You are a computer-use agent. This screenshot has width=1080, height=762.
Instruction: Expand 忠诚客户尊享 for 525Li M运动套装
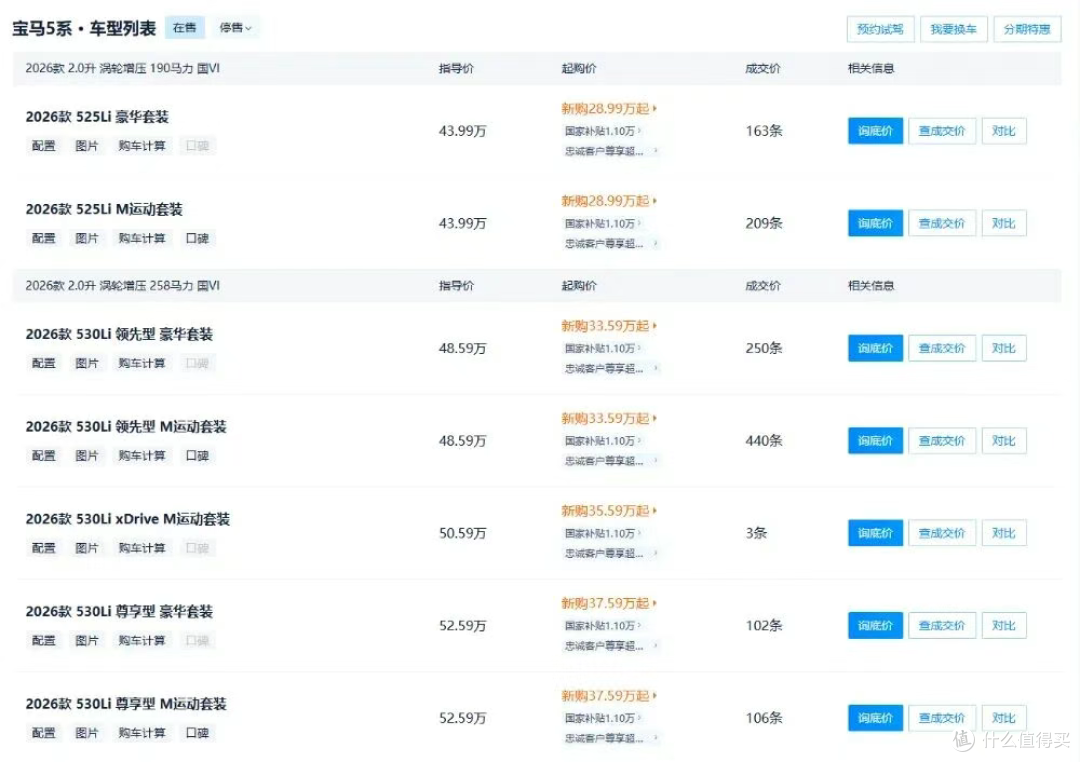pyautogui.click(x=611, y=243)
